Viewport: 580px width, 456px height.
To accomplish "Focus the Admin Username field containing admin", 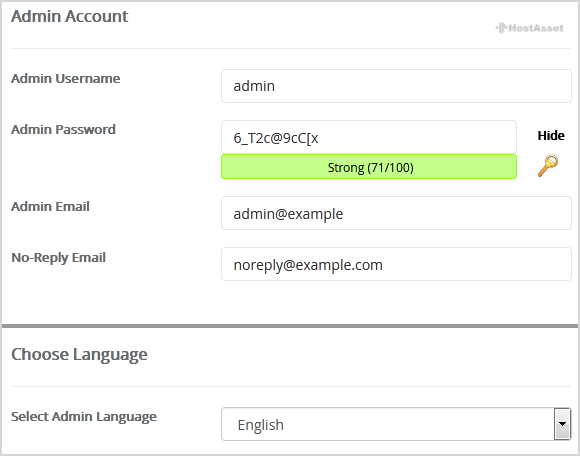I will tap(396, 86).
